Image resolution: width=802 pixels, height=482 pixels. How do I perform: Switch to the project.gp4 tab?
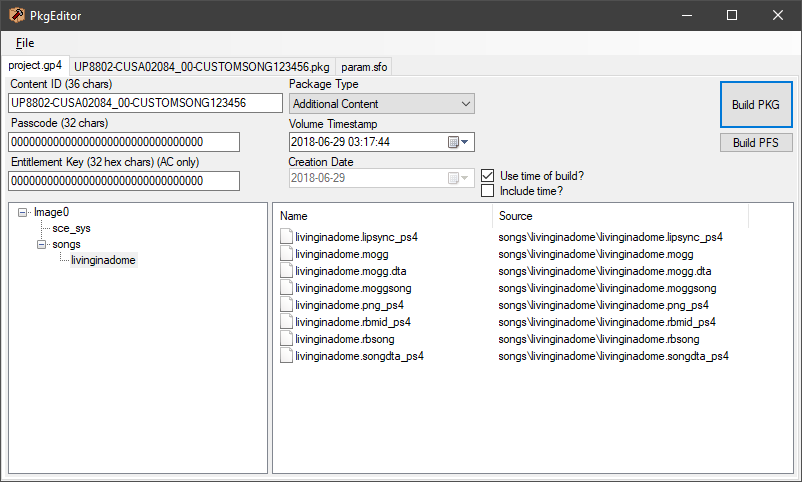(35, 65)
